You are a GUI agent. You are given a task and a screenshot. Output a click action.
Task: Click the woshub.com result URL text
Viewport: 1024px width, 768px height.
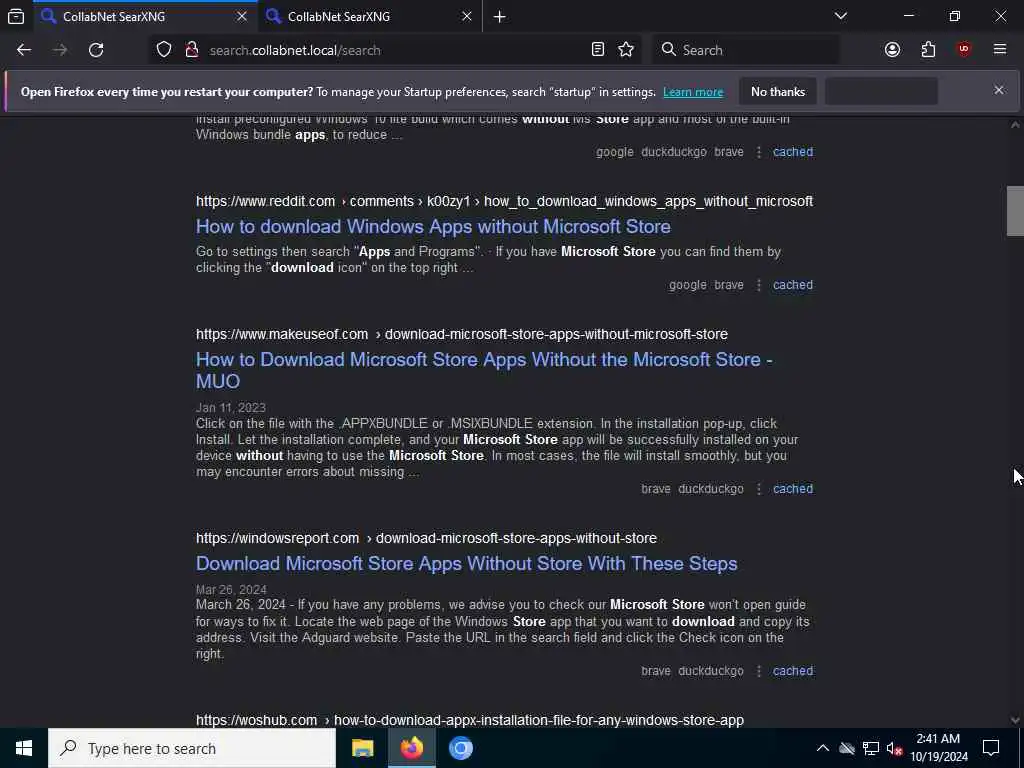(x=470, y=720)
